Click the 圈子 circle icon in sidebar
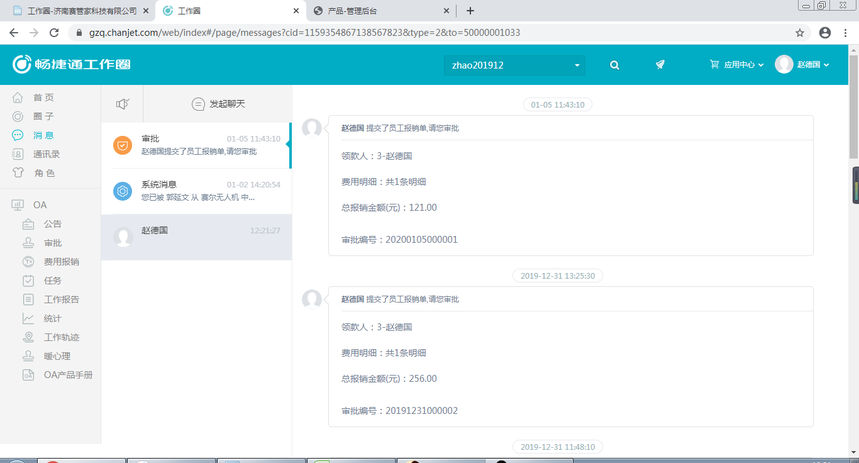859x463 pixels. click(18, 116)
